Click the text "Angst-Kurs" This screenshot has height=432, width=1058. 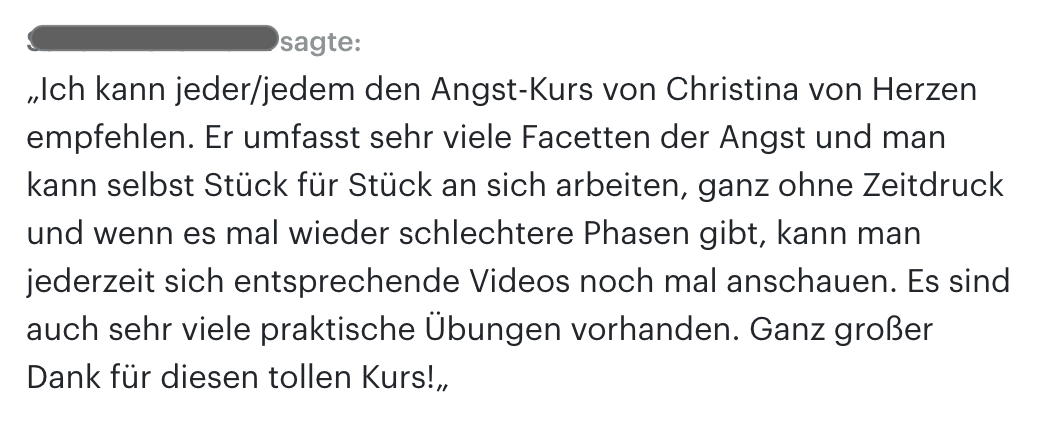[511, 90]
